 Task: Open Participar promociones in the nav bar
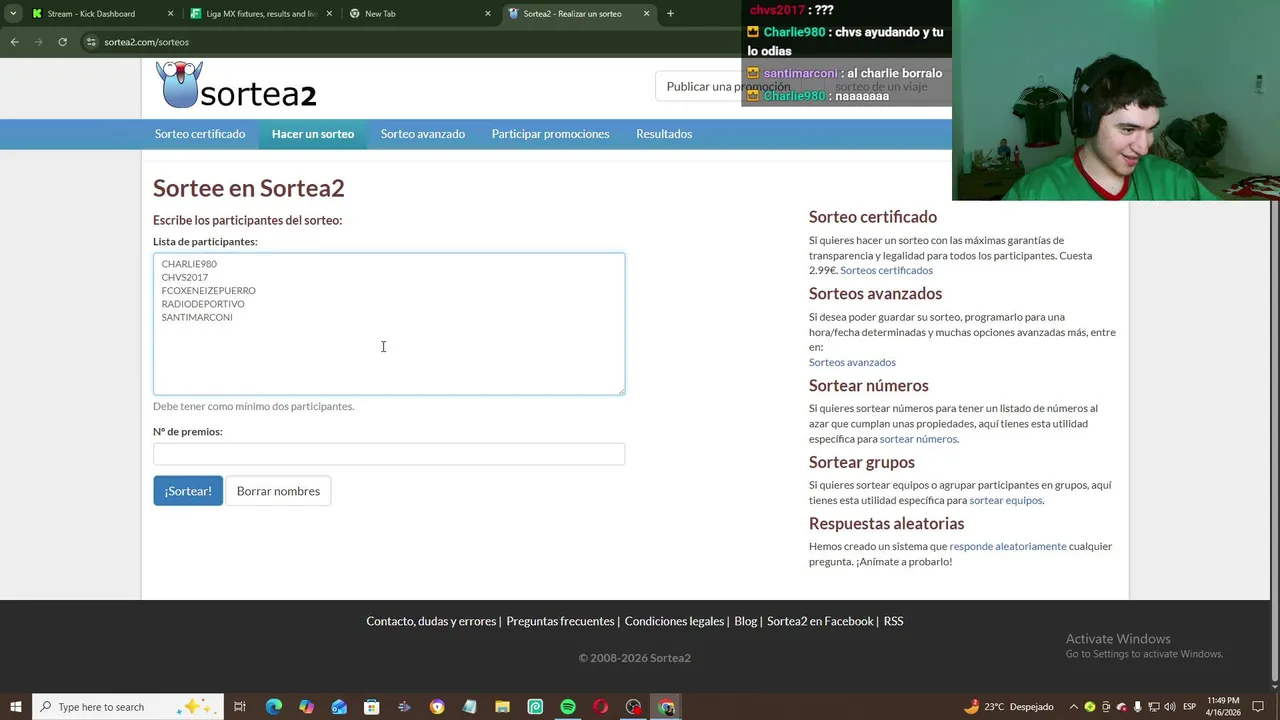tap(550, 134)
